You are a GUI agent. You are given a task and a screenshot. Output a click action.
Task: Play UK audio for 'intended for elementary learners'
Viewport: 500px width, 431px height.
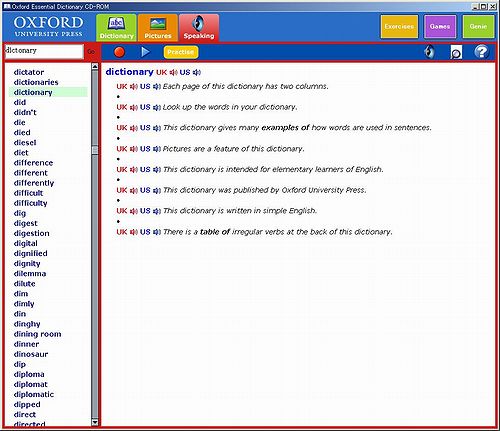[x=134, y=170]
